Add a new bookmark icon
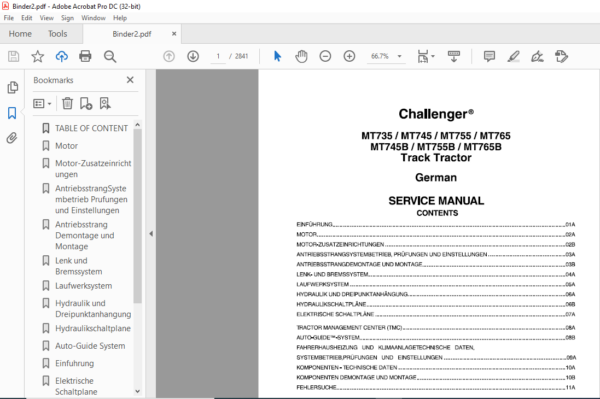Viewport: 600px width, 399px height. point(86,103)
